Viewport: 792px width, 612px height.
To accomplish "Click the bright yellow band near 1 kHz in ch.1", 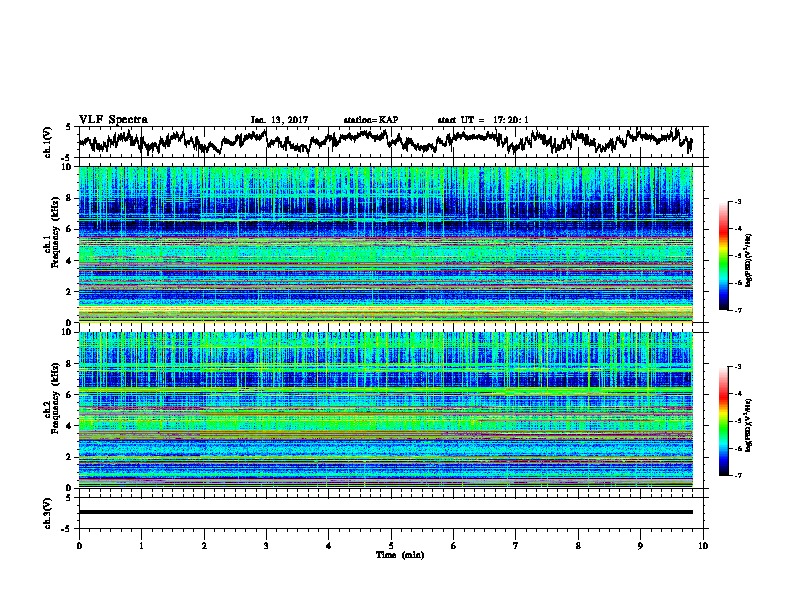I will pos(385,310).
